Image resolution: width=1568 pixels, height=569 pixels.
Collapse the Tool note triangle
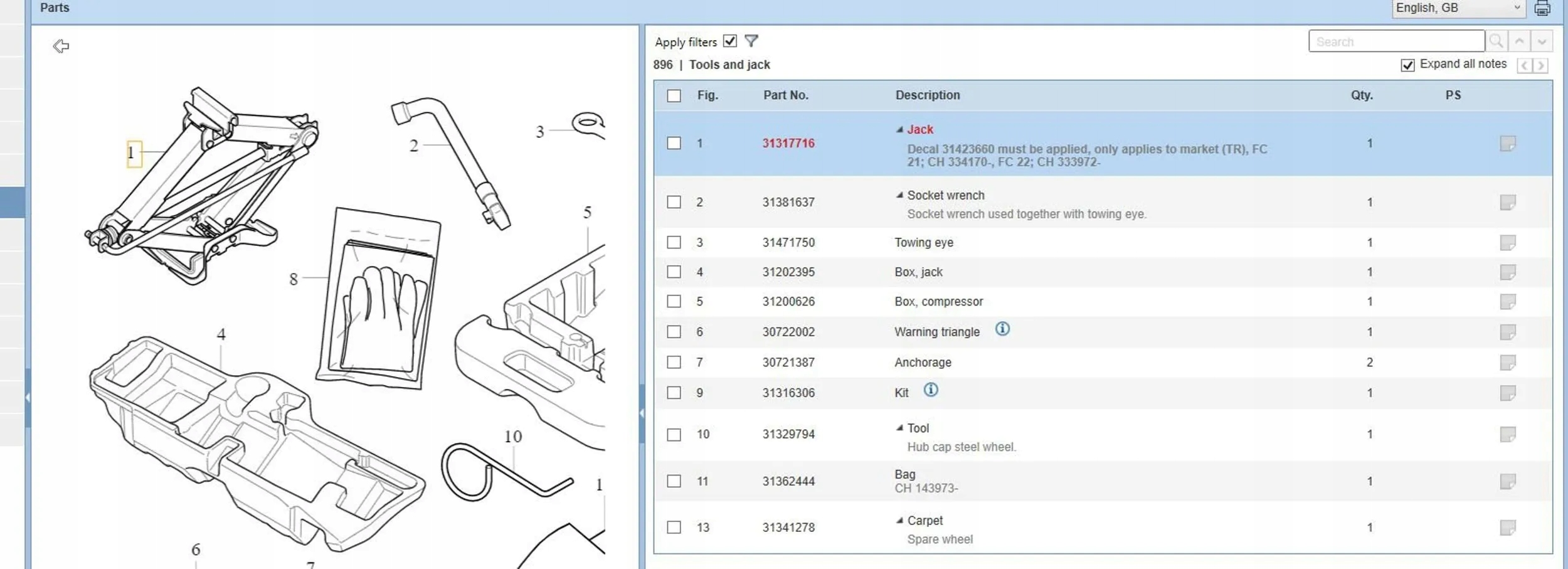click(899, 428)
